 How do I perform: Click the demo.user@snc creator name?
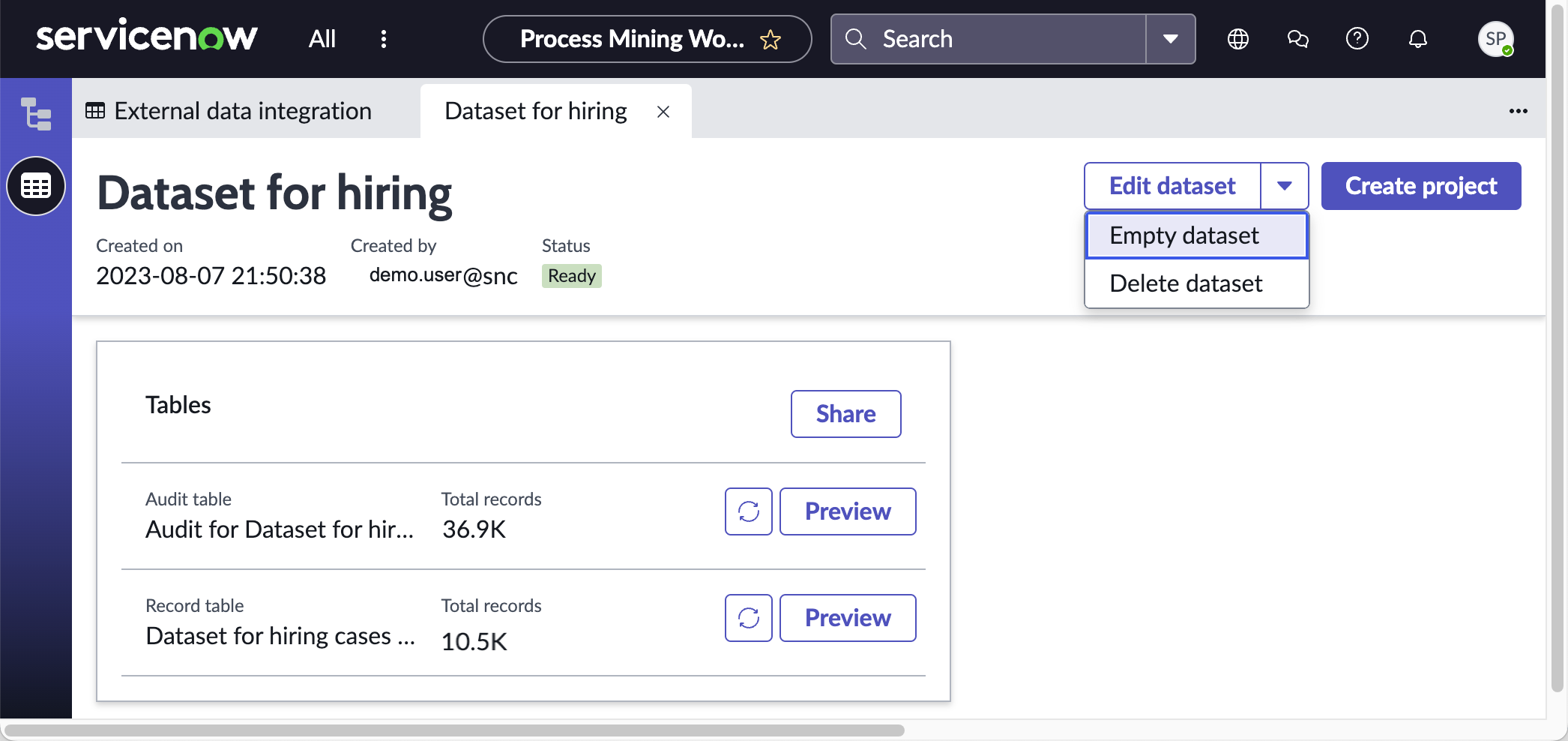444,276
